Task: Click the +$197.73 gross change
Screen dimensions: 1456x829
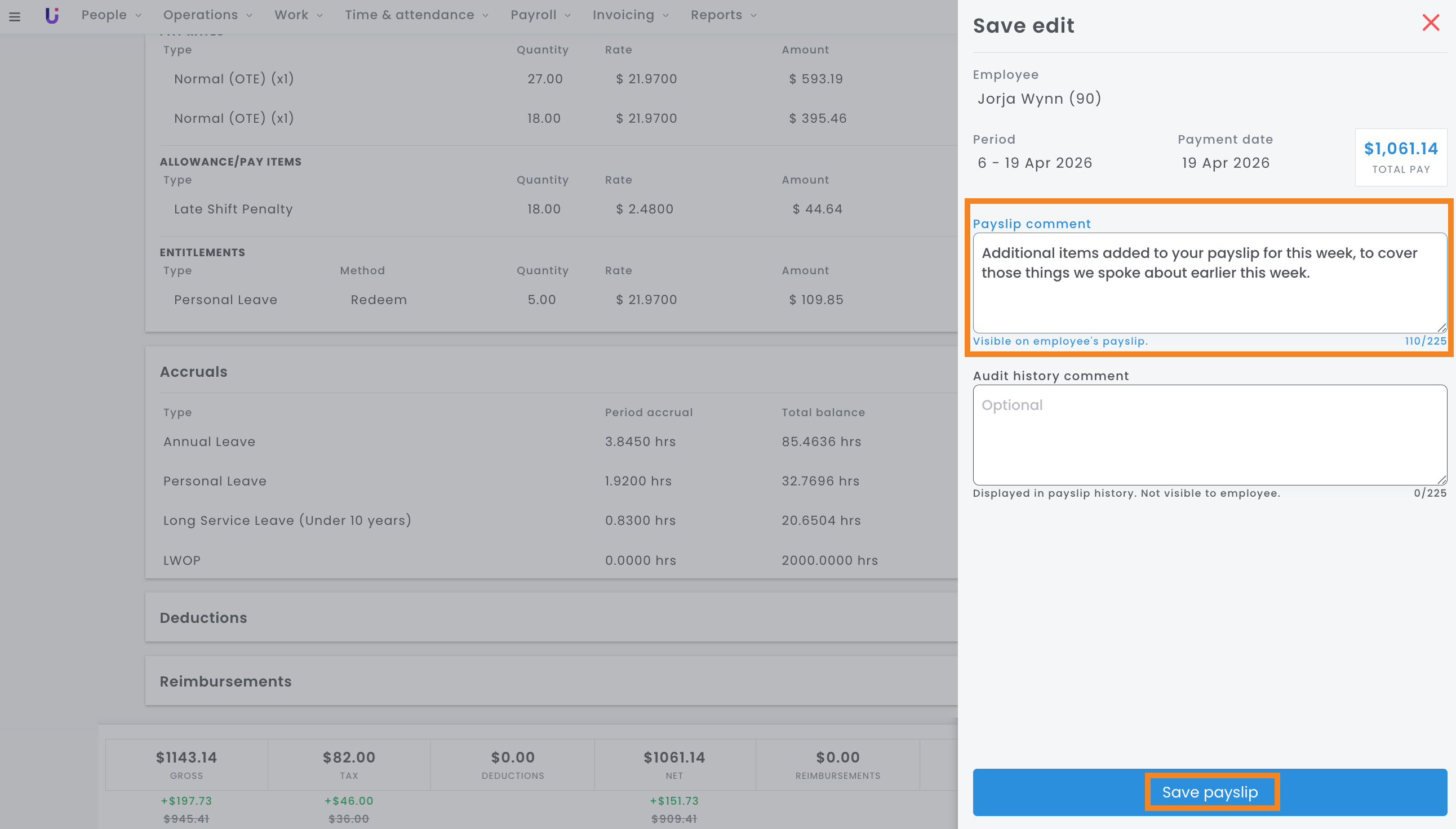Action: point(187,800)
